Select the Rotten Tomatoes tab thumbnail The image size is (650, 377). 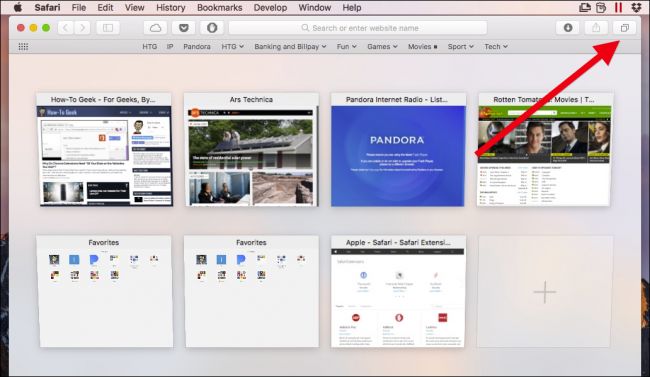(544, 150)
